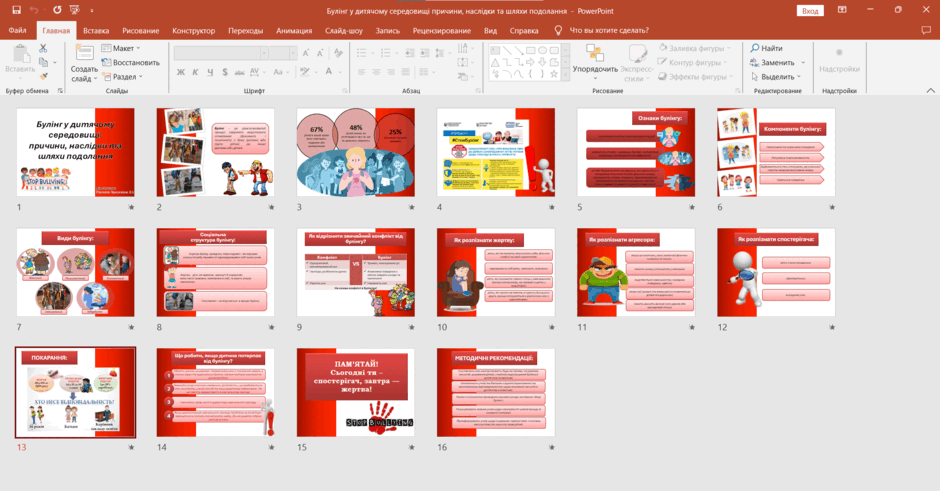
Task: Select the triangle shape in shapes gallery
Action: 495,62
